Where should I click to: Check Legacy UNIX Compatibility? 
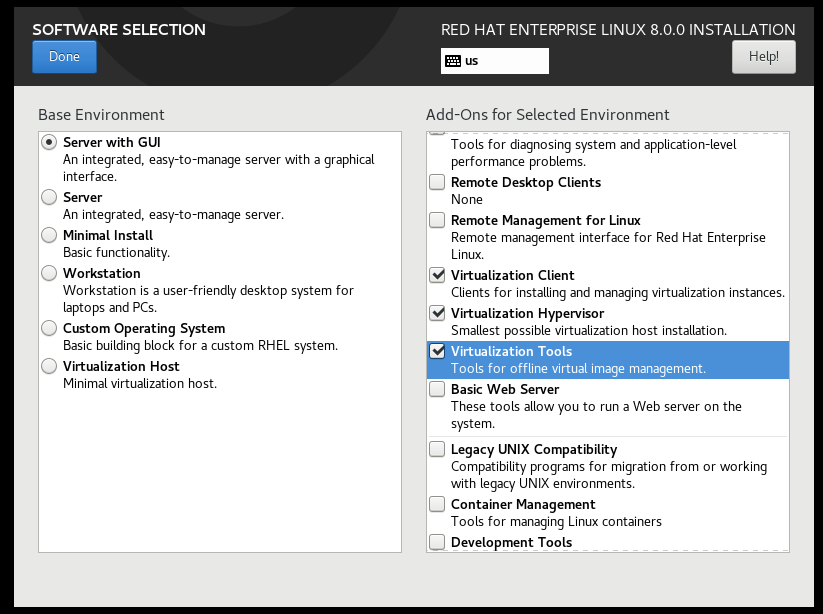(436, 449)
